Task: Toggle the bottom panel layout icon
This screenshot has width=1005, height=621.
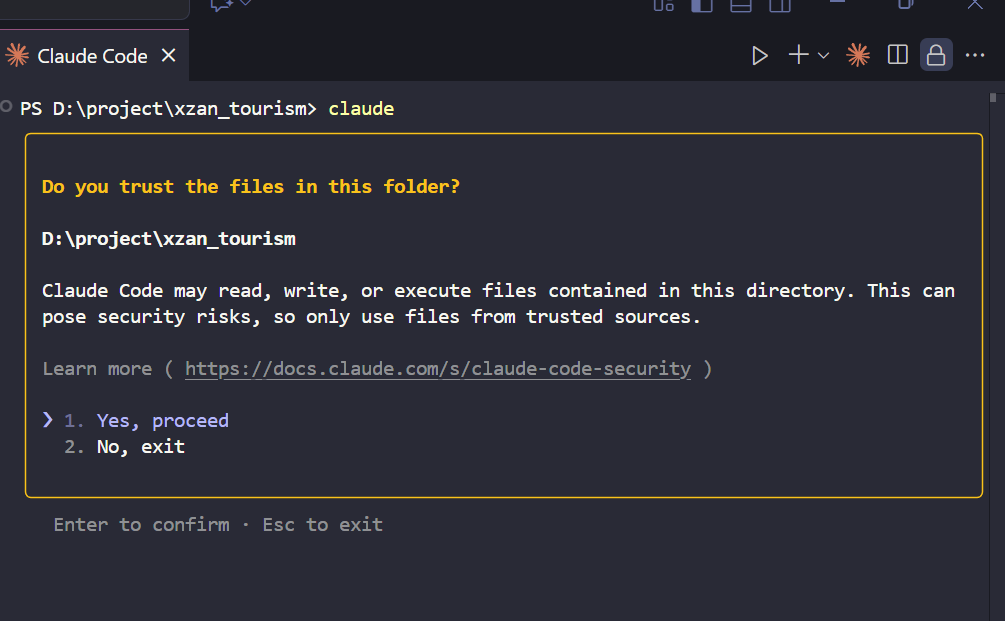Action: (741, 6)
